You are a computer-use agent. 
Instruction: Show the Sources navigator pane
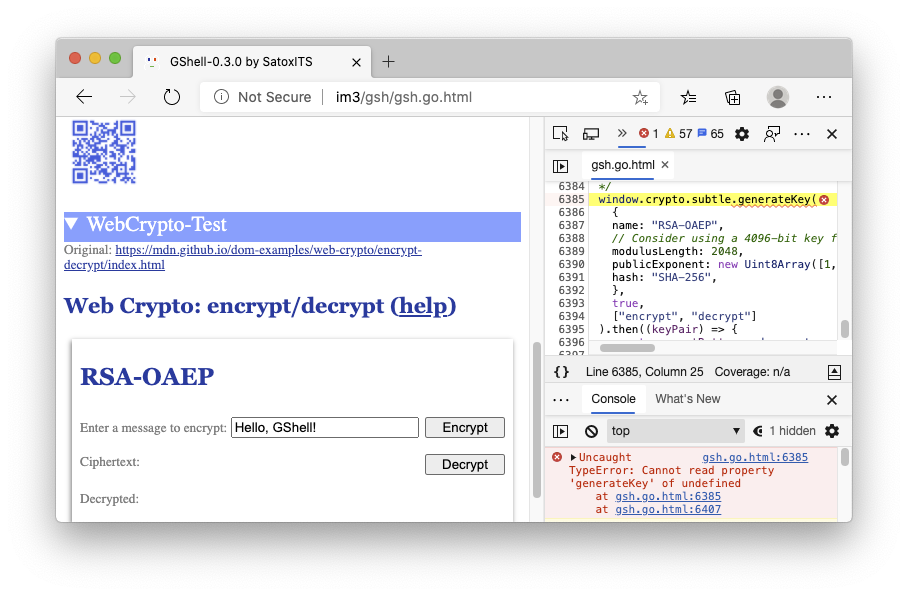(561, 165)
